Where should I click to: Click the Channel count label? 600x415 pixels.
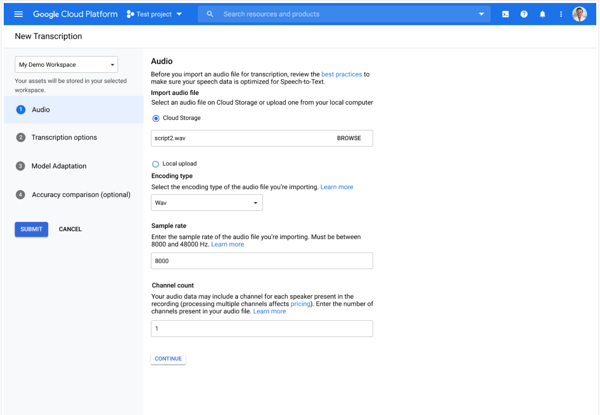[x=173, y=285]
